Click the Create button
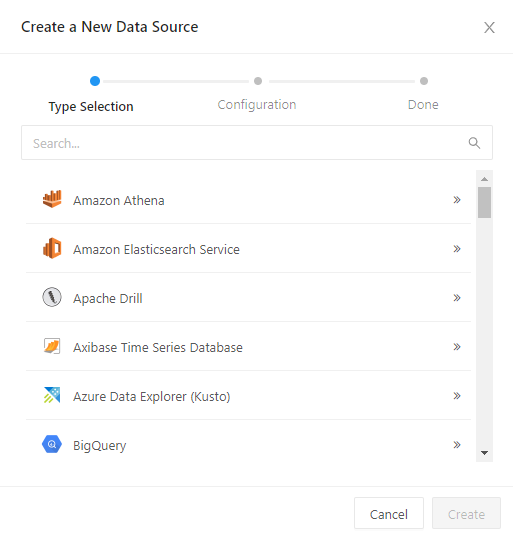The image size is (513, 534). 466,514
